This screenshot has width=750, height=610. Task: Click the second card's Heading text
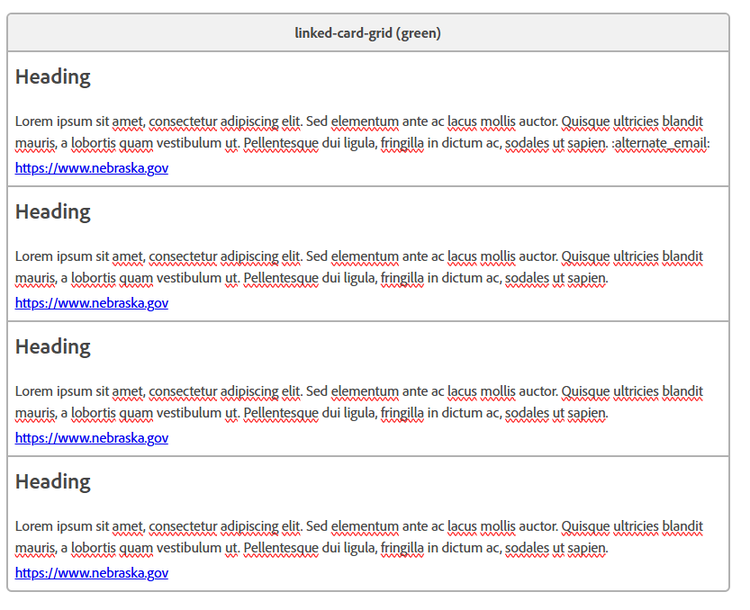pos(52,212)
